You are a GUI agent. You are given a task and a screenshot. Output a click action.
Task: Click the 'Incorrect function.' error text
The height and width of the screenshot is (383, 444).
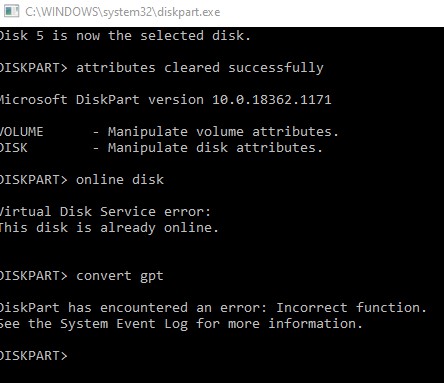351,307
